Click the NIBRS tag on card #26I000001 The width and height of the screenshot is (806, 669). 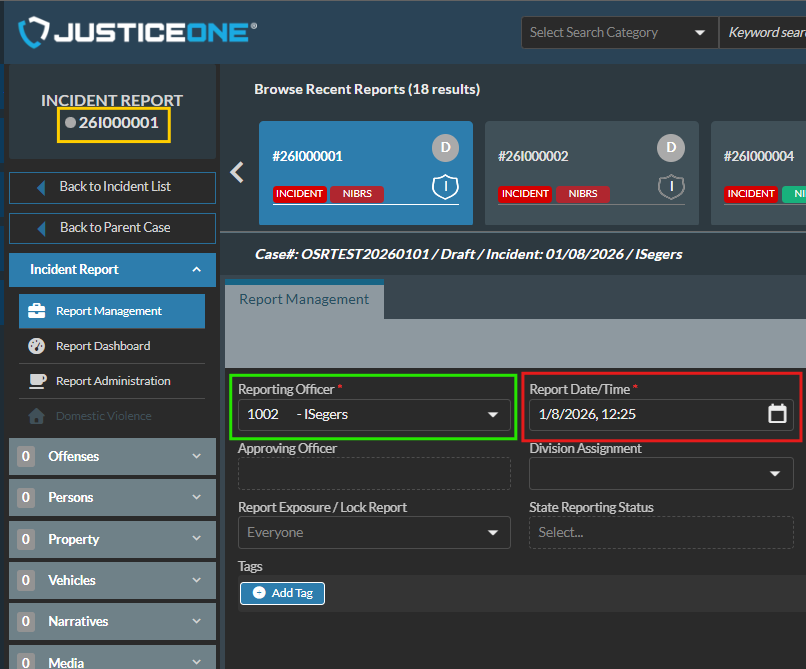pyautogui.click(x=357, y=194)
